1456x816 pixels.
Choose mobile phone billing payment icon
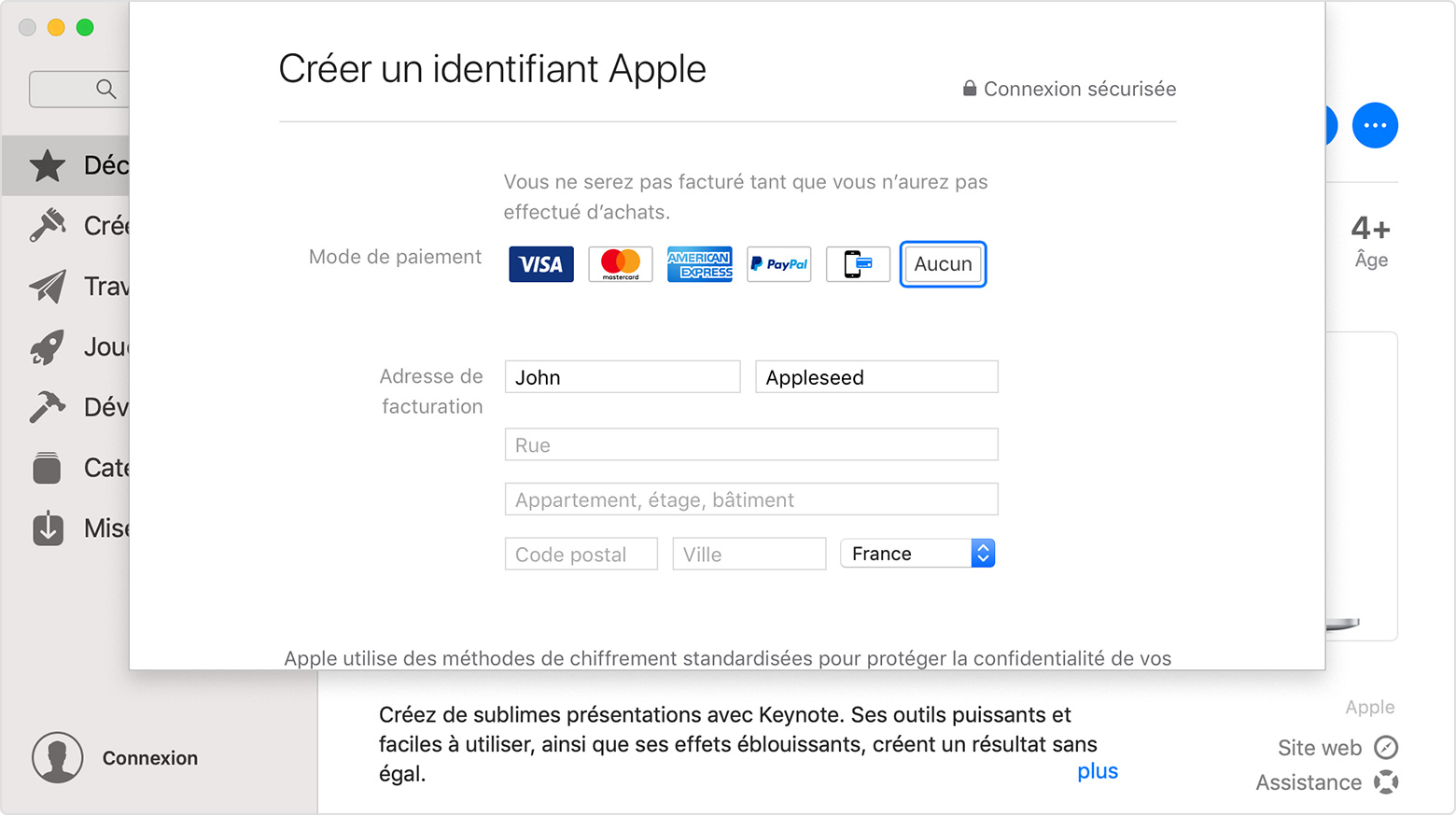(x=859, y=264)
